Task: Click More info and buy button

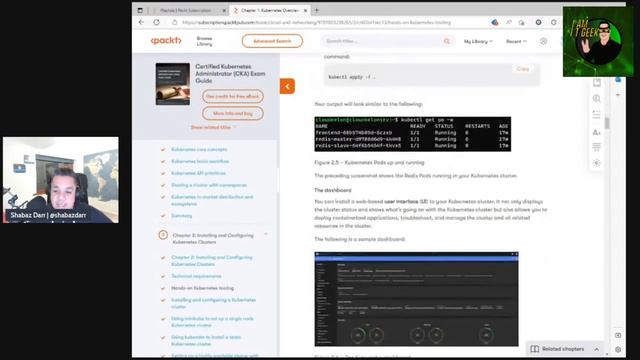Action: (x=233, y=113)
